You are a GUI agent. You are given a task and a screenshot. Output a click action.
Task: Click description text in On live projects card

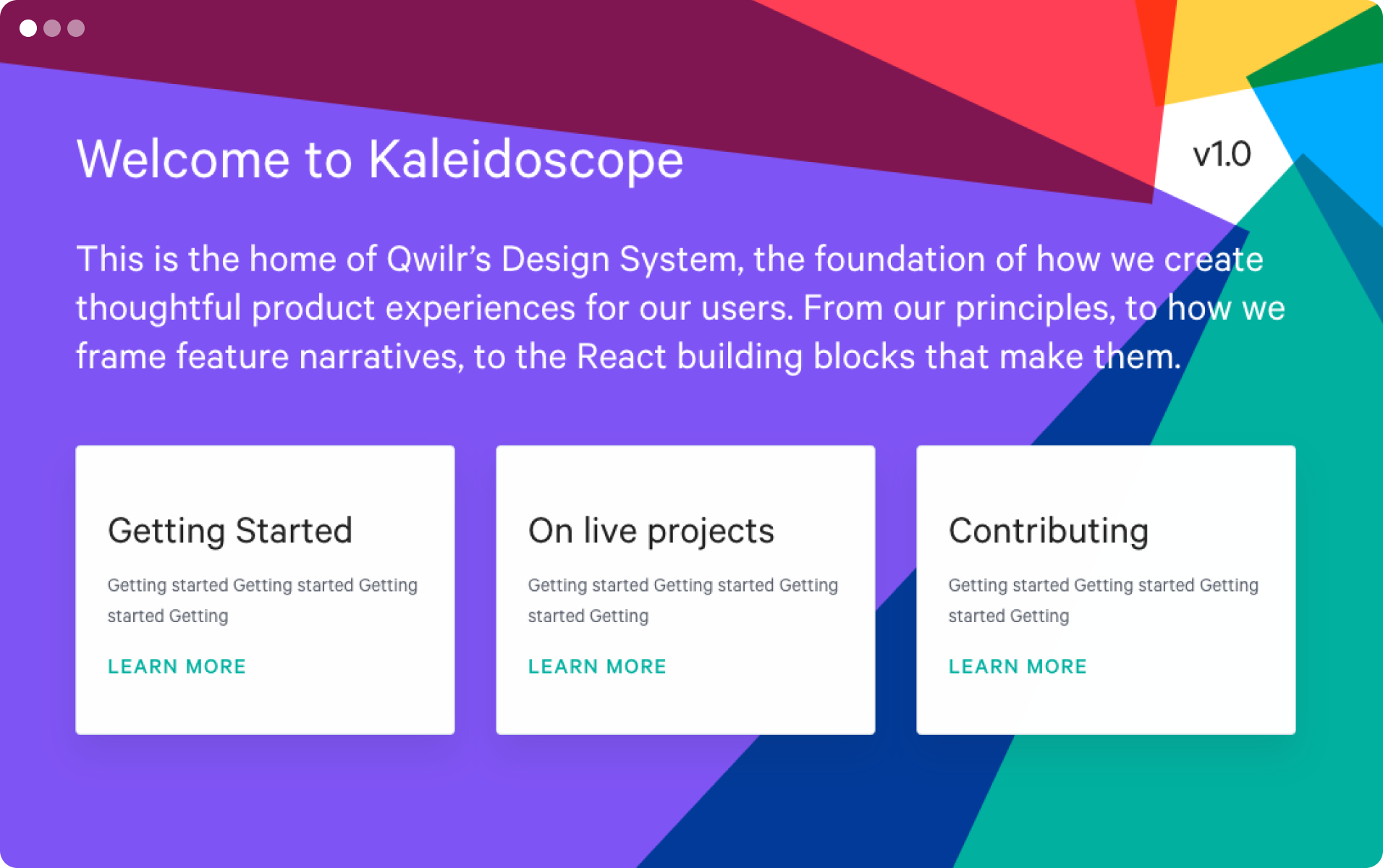click(683, 600)
